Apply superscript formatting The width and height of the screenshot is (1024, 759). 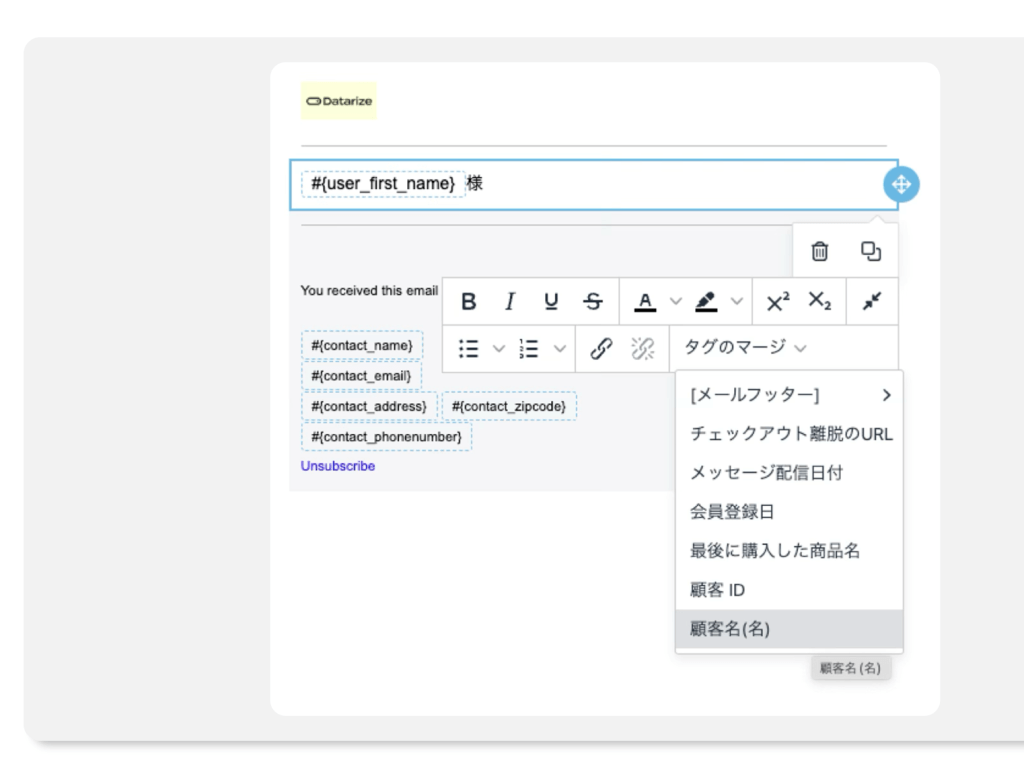(778, 302)
